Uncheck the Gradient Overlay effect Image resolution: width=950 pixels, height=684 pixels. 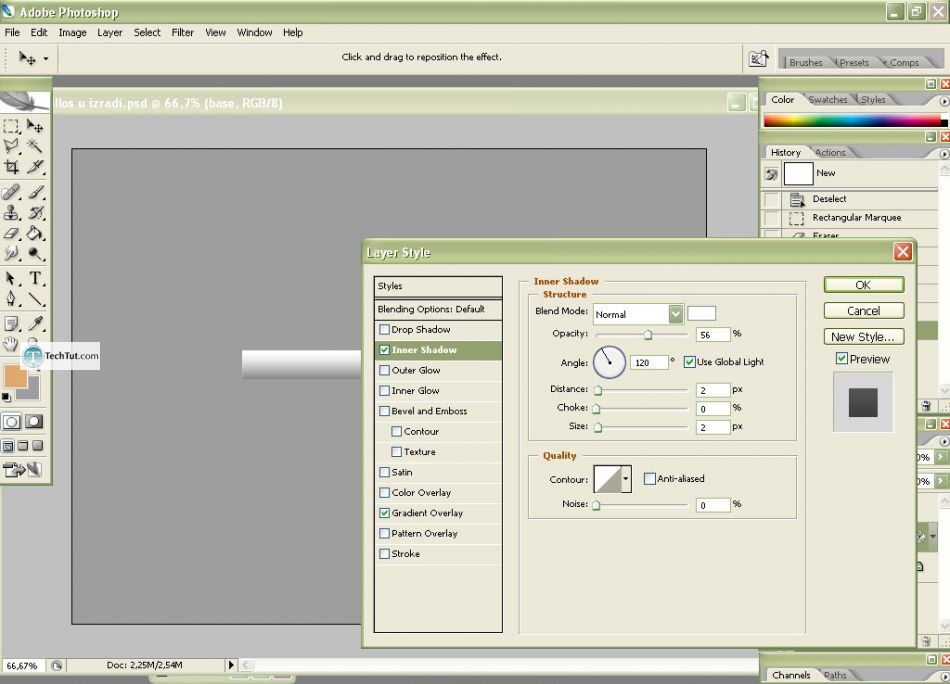(385, 513)
